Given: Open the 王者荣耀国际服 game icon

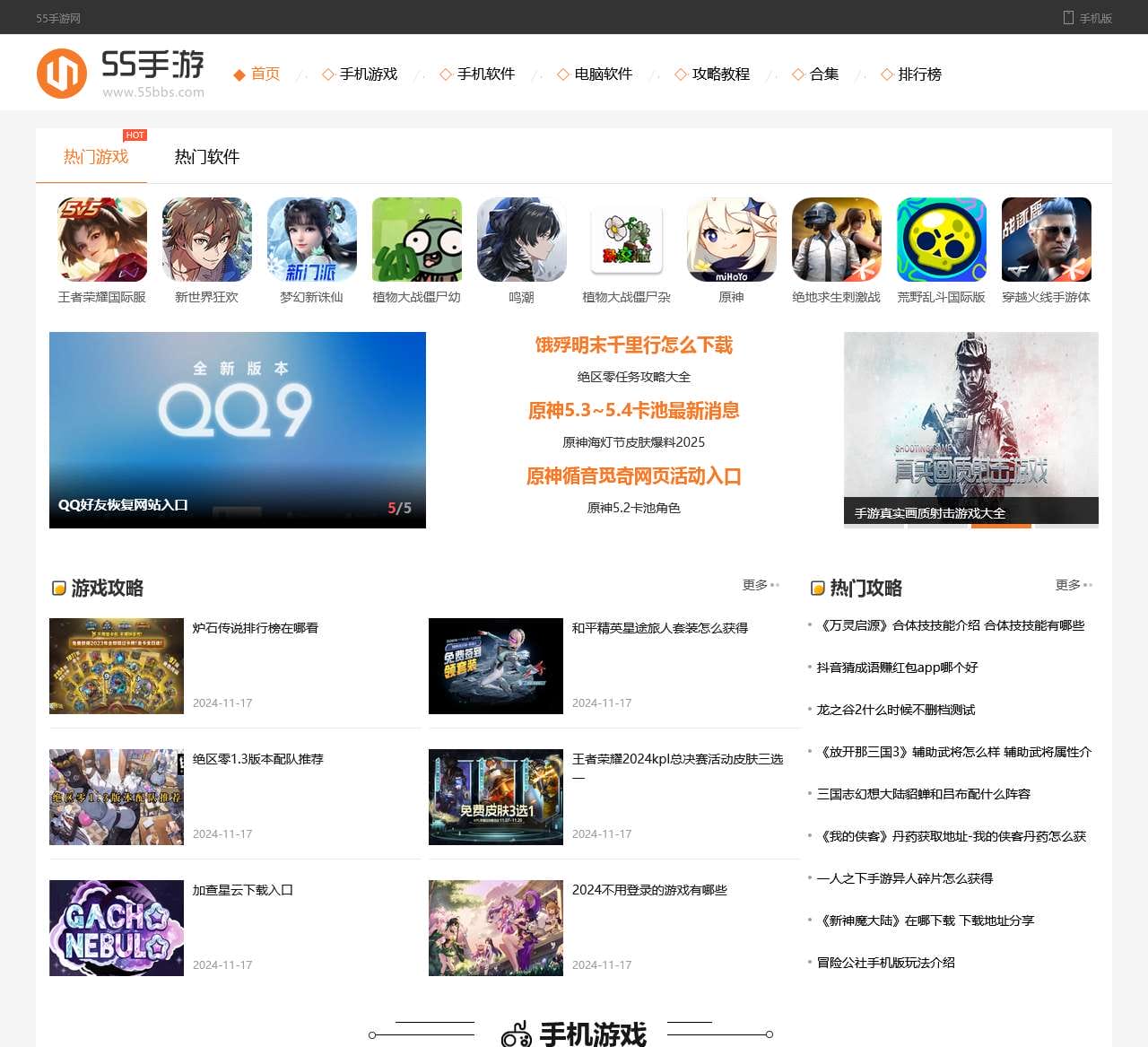Looking at the screenshot, I should (x=102, y=240).
